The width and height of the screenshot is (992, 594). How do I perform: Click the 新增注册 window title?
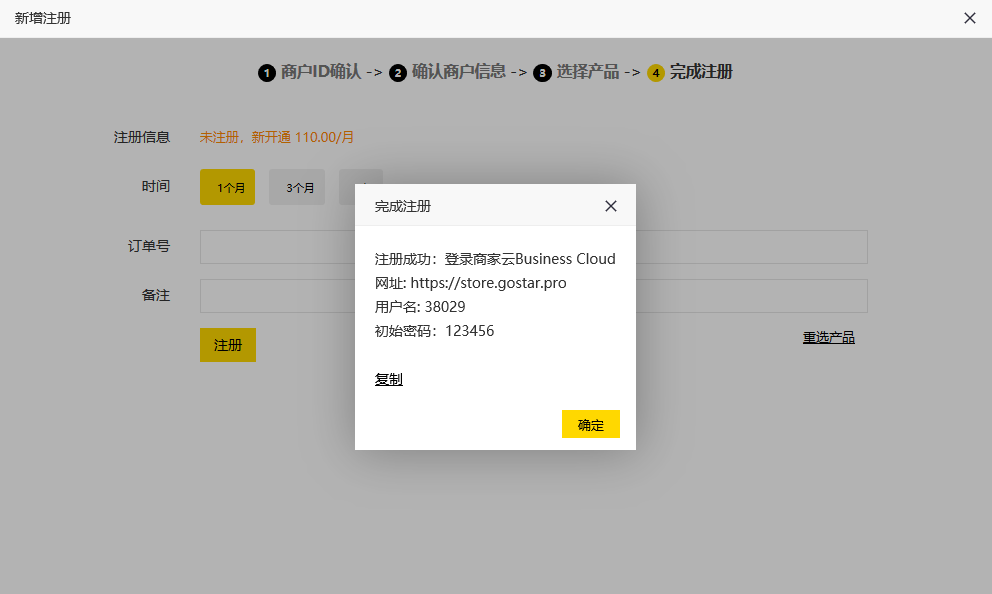pos(42,18)
